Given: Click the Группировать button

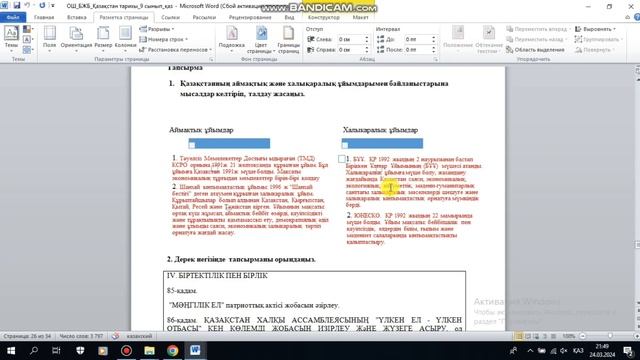Looking at the screenshot, I should coord(598,40).
